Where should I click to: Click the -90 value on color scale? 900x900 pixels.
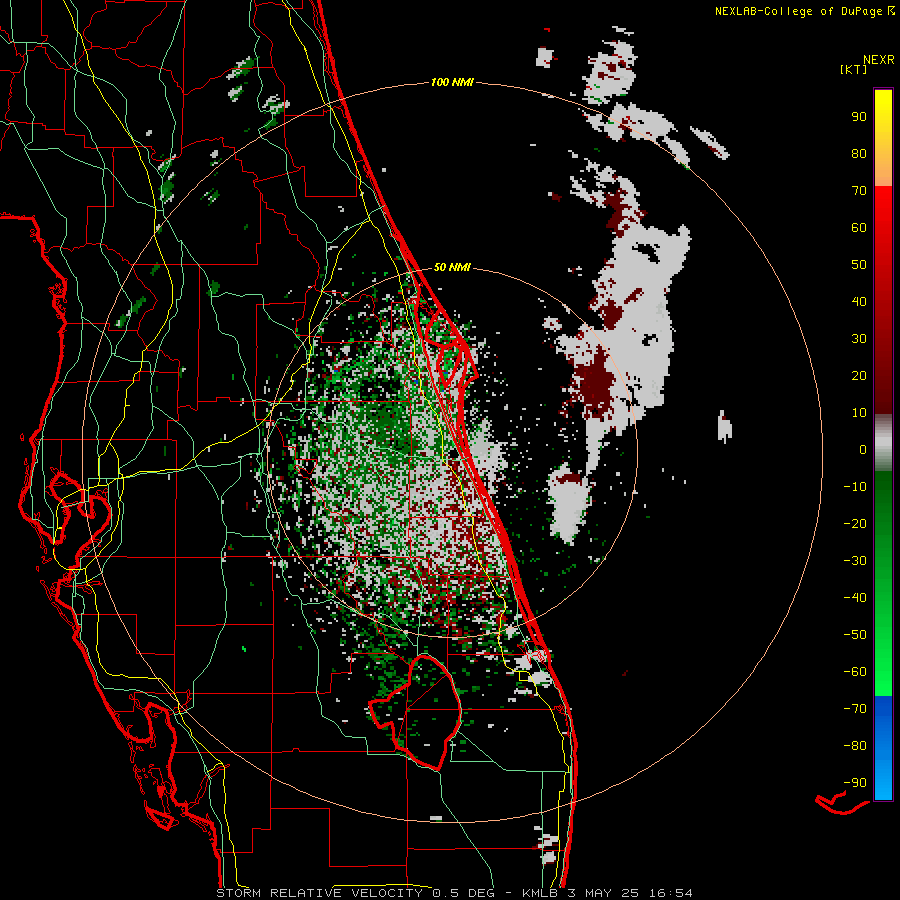(x=855, y=783)
